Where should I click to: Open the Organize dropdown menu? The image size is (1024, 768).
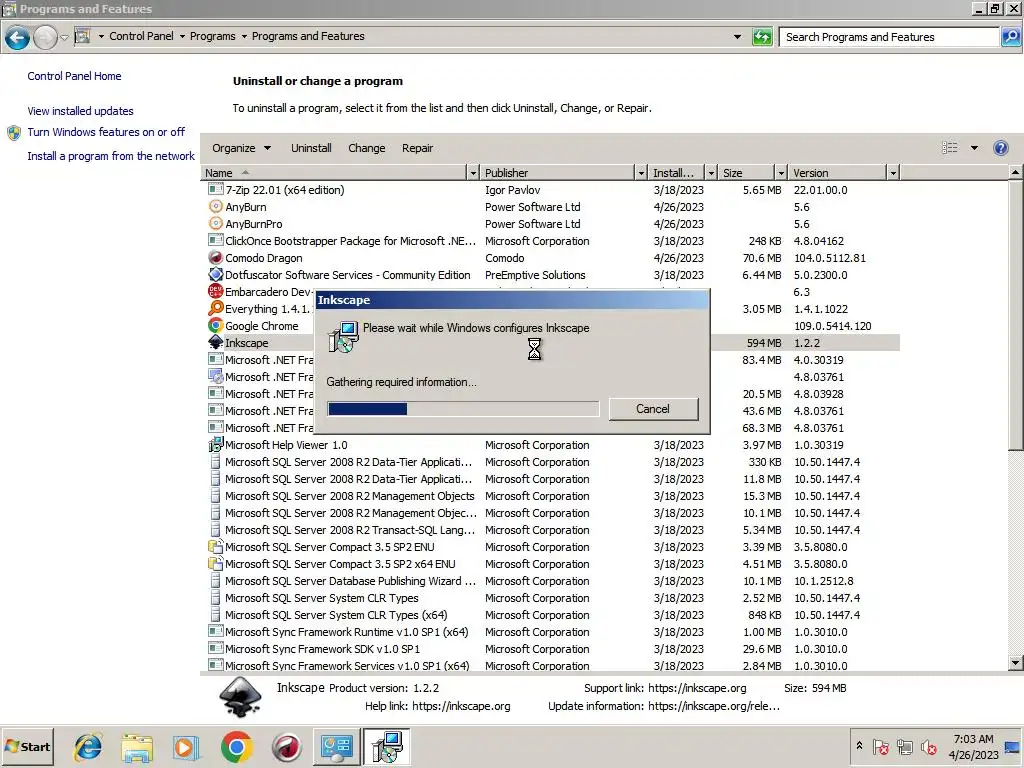click(241, 148)
